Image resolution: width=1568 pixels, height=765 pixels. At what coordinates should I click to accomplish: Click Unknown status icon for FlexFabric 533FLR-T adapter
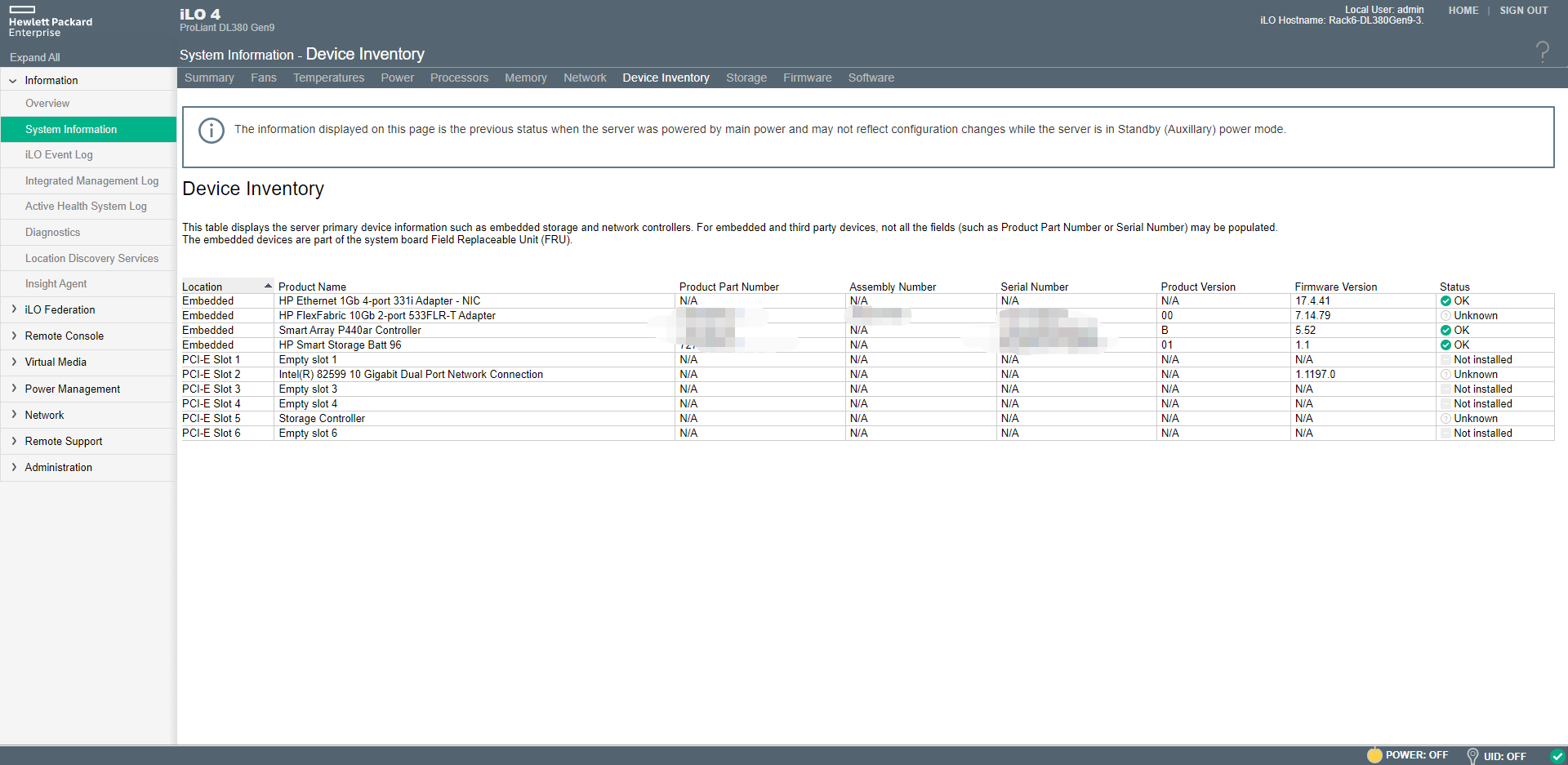(x=1445, y=316)
